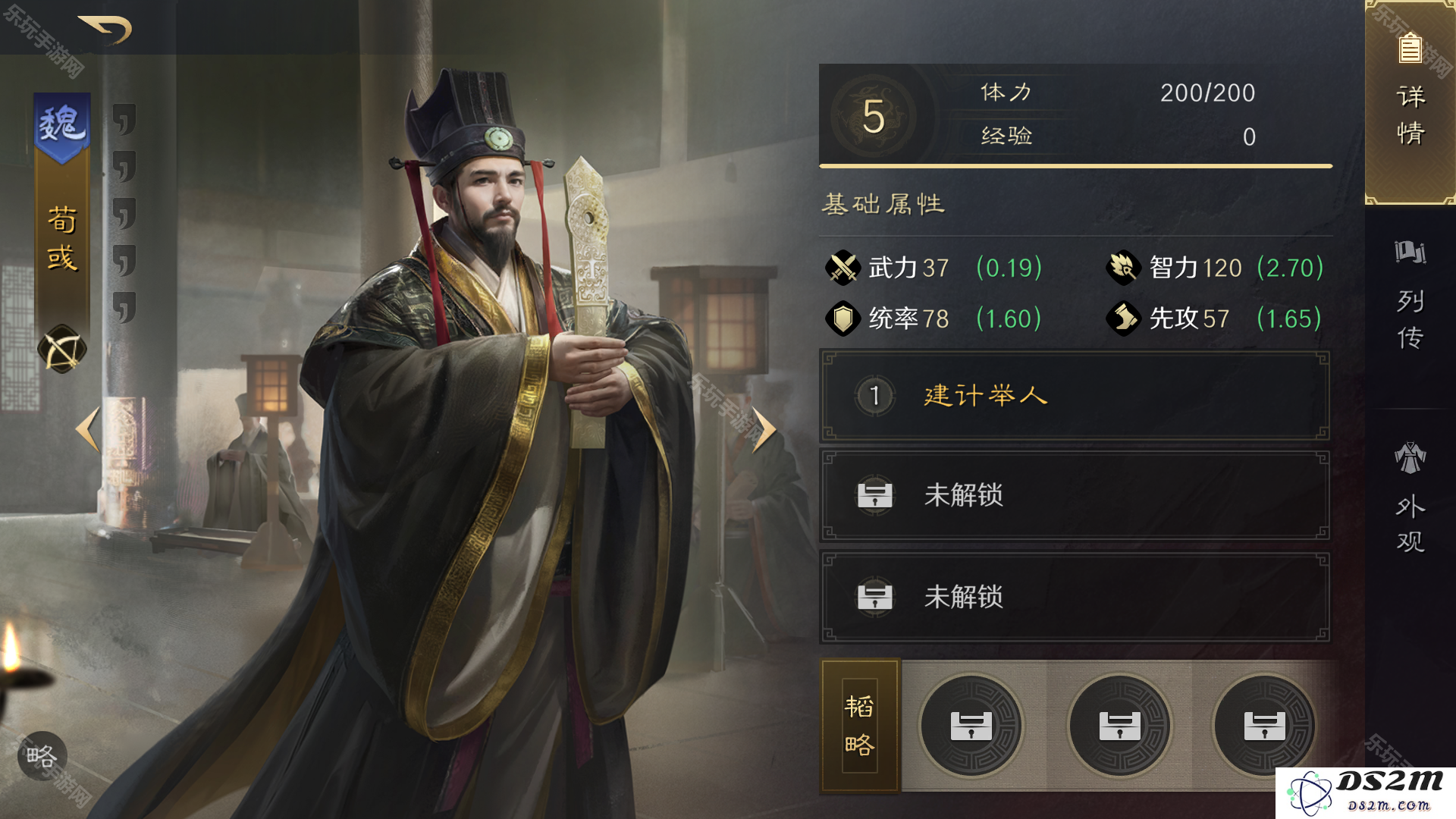The image size is (1456, 819).
Task: Click the crossed swords 武力 icon
Action: (x=843, y=268)
